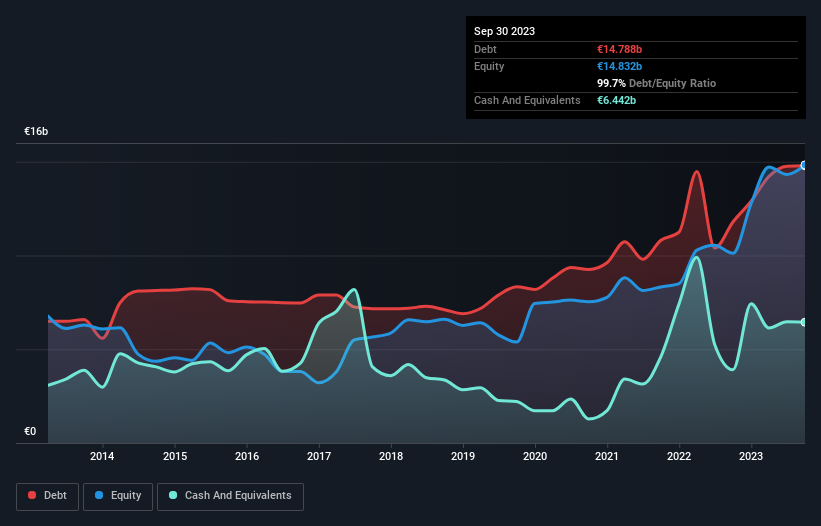
Task: Click the 2017 x-axis label
Action: click(x=319, y=456)
